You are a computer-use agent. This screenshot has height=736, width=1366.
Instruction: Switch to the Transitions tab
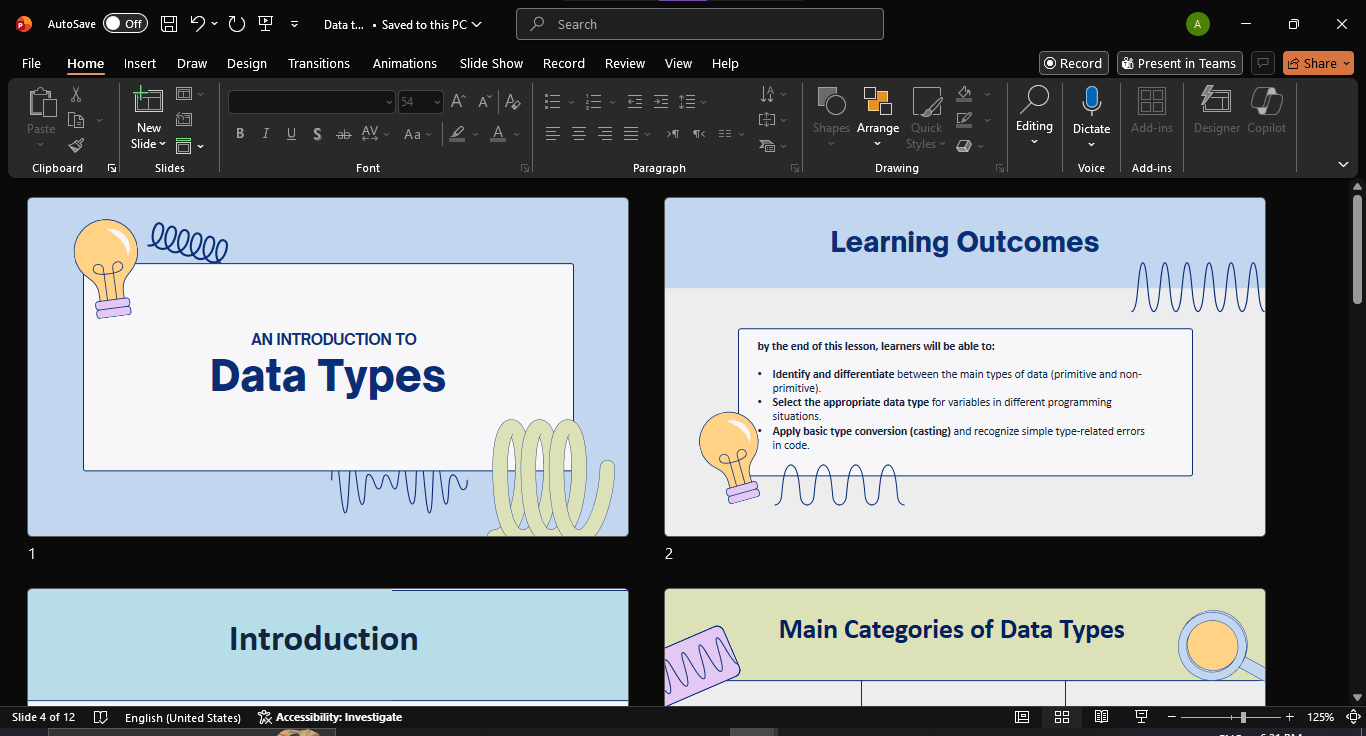tap(318, 63)
